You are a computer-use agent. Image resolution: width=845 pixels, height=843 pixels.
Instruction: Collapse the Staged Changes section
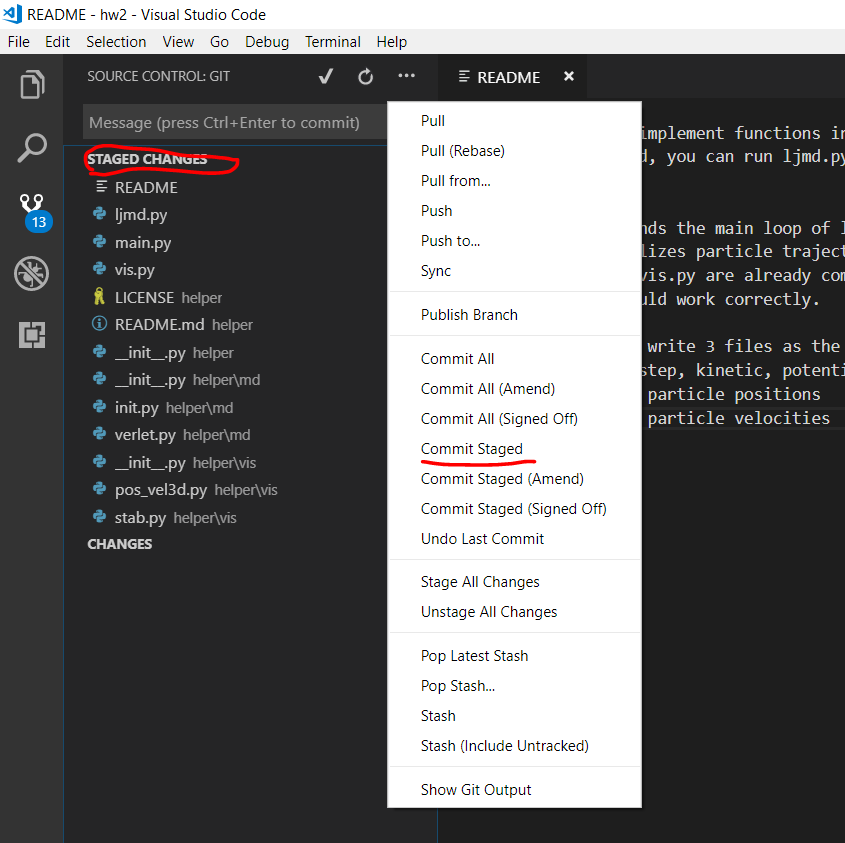[x=147, y=159]
